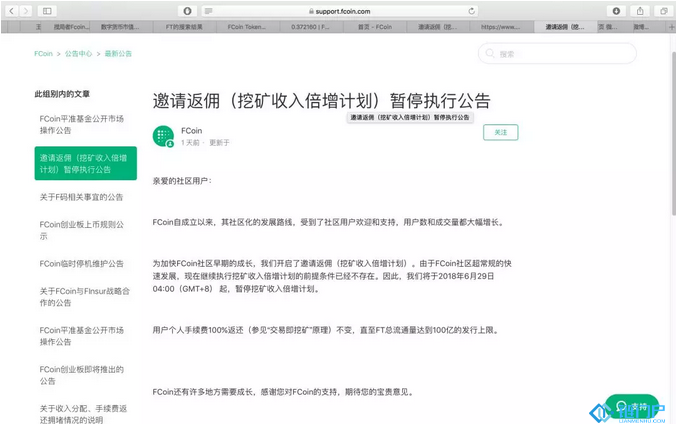Click the 关注 follow button
This screenshot has height=431, width=676.
pos(500,132)
